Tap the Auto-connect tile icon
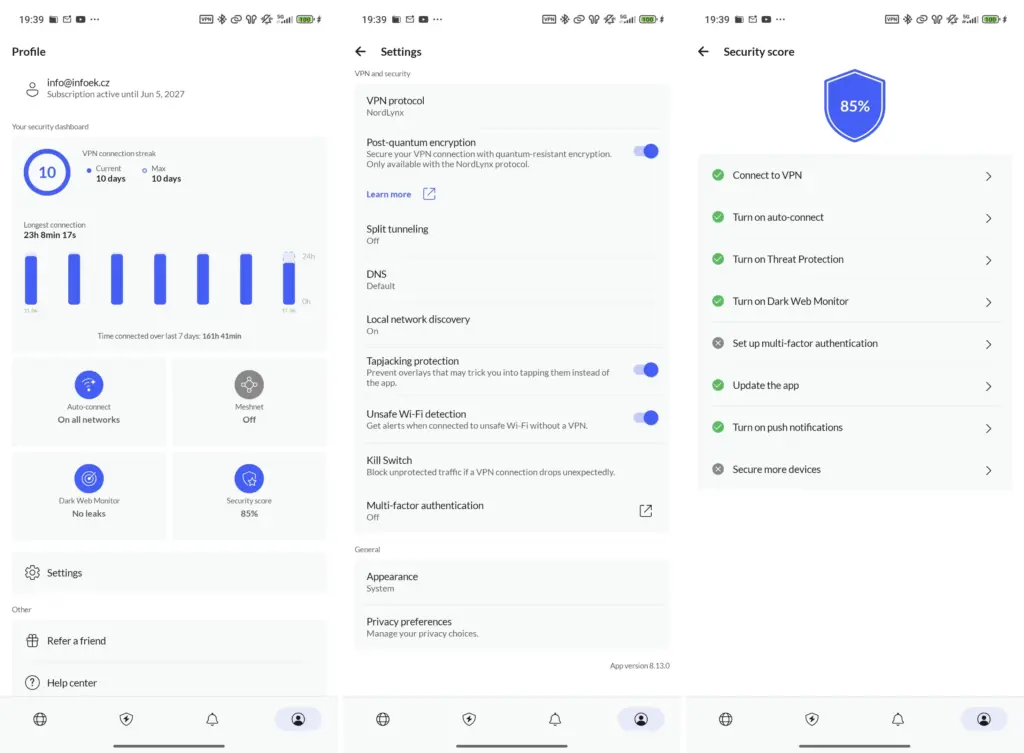 (x=89, y=385)
